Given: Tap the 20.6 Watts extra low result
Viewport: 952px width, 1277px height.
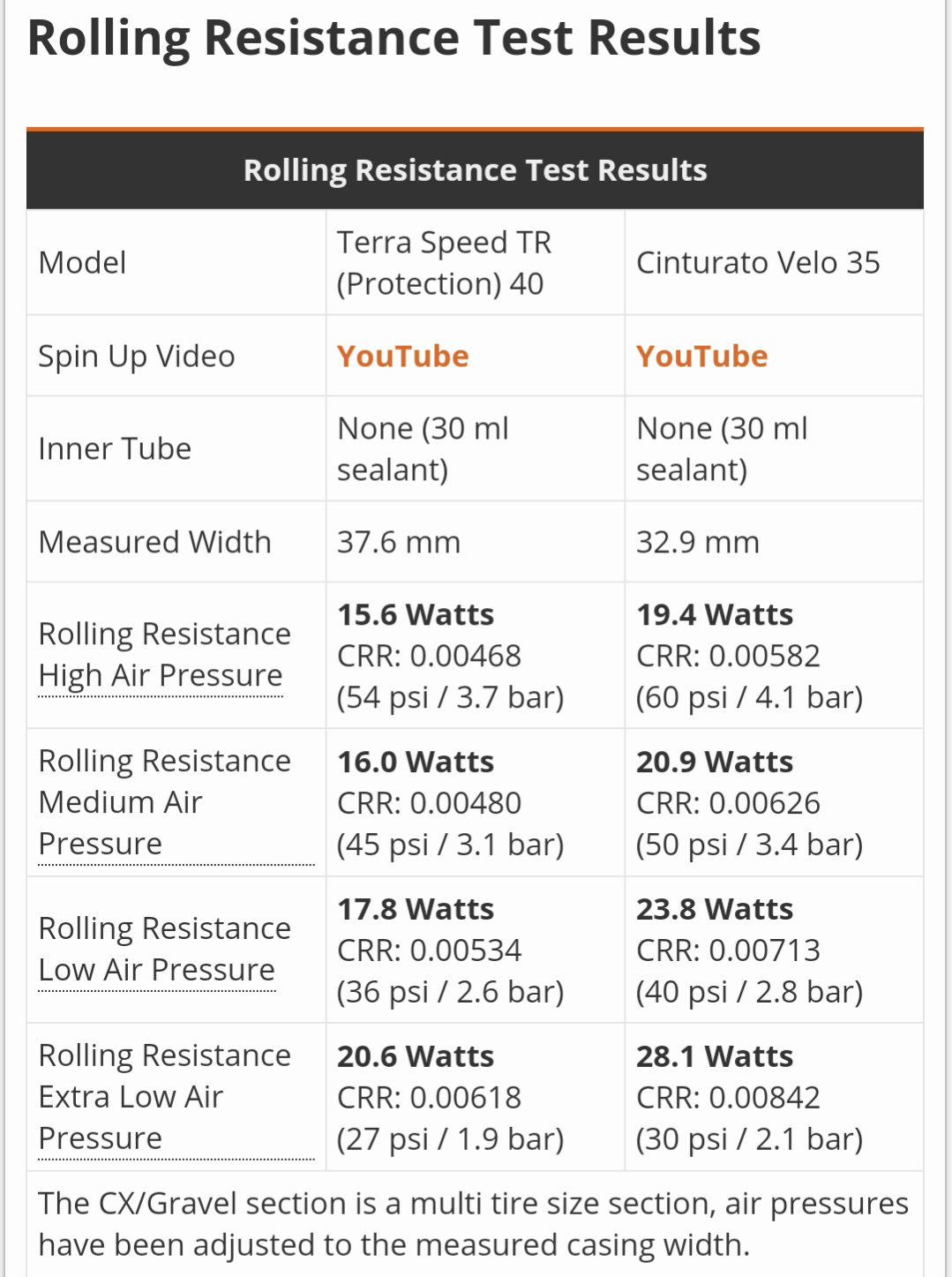Looking at the screenshot, I should pos(416,1056).
